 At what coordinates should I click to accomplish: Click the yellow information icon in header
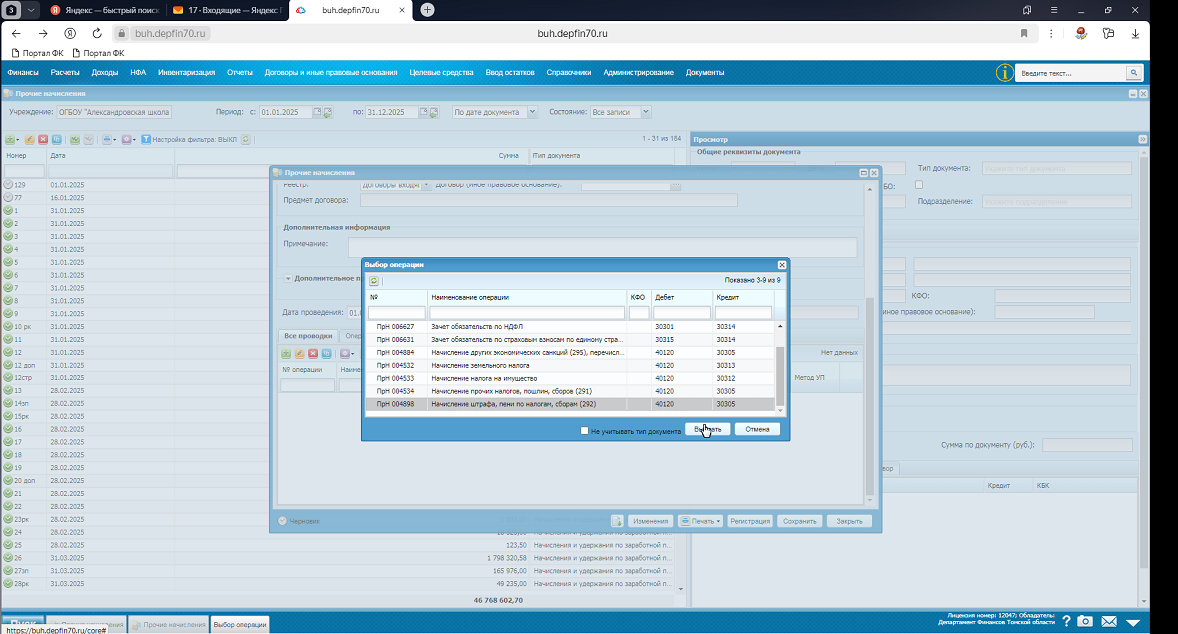(x=1004, y=73)
